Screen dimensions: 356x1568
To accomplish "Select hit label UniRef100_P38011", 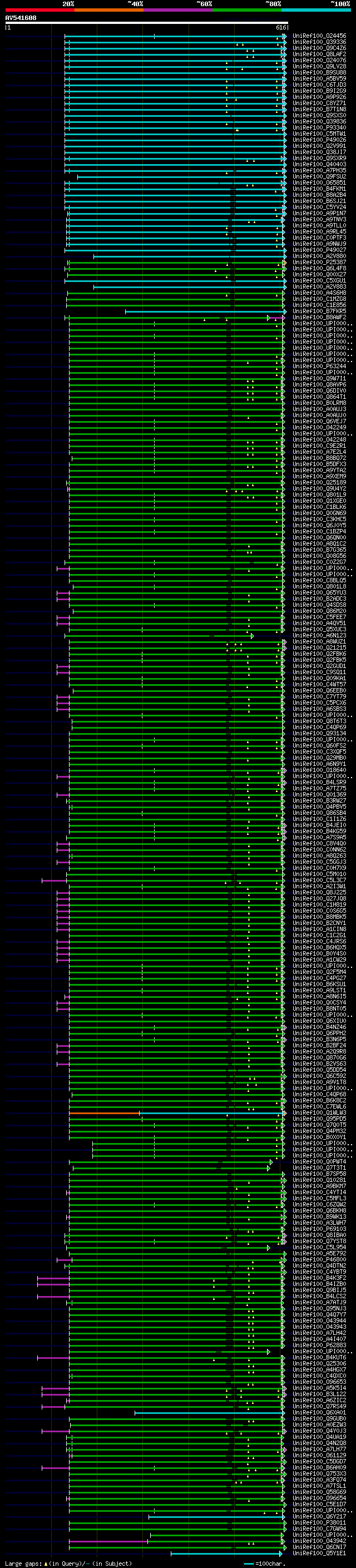I will (319, 1523).
